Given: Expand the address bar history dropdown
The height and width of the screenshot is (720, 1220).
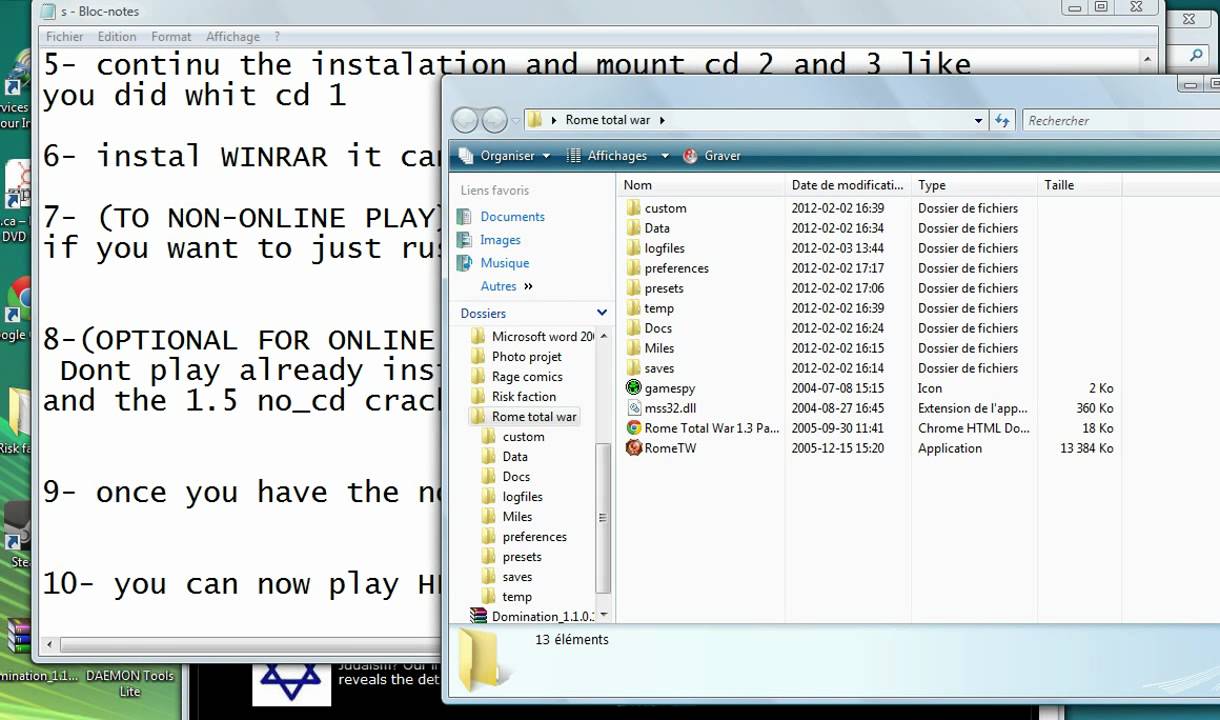Looking at the screenshot, I should (978, 120).
